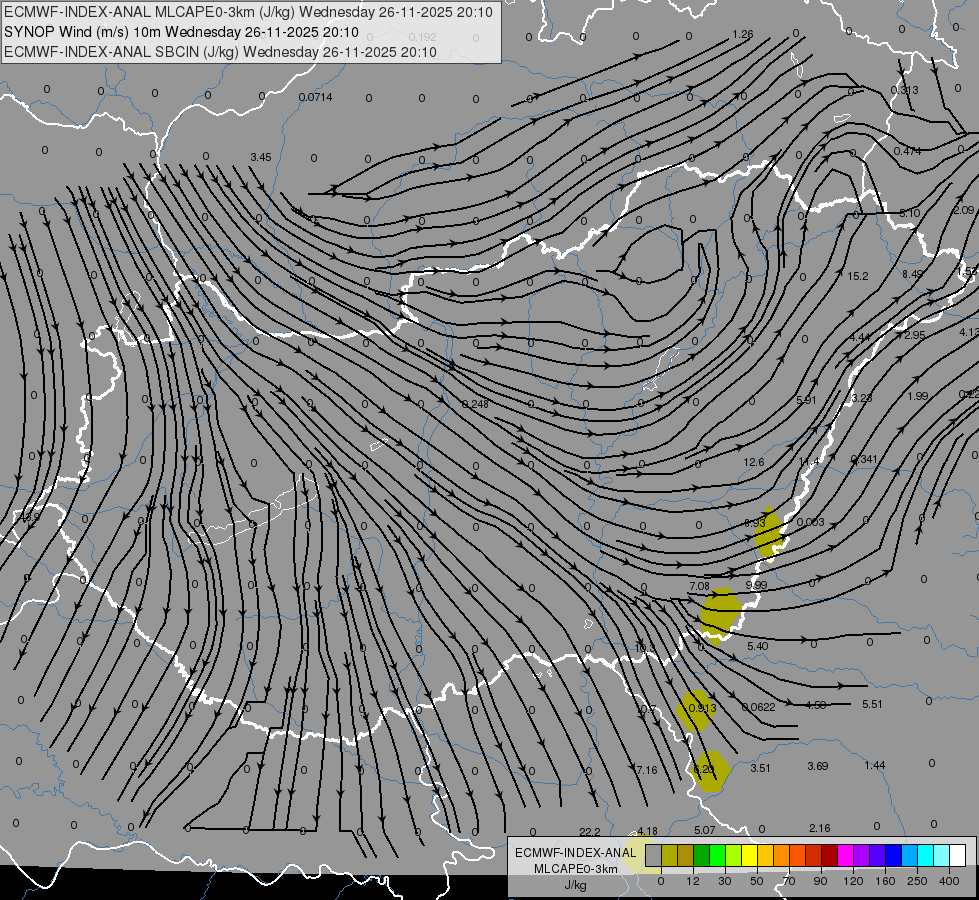The height and width of the screenshot is (900, 979).
Task: Select the map value 5.51
Action: point(872,705)
